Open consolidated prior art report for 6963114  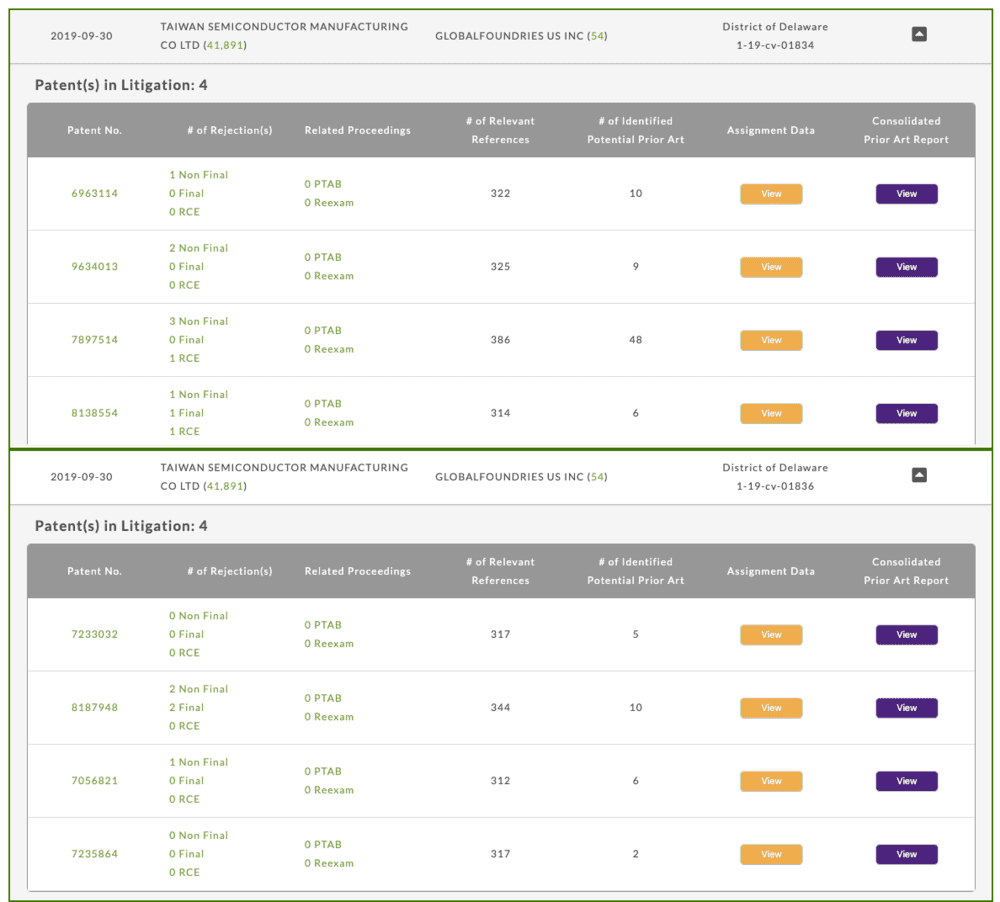(x=906, y=194)
